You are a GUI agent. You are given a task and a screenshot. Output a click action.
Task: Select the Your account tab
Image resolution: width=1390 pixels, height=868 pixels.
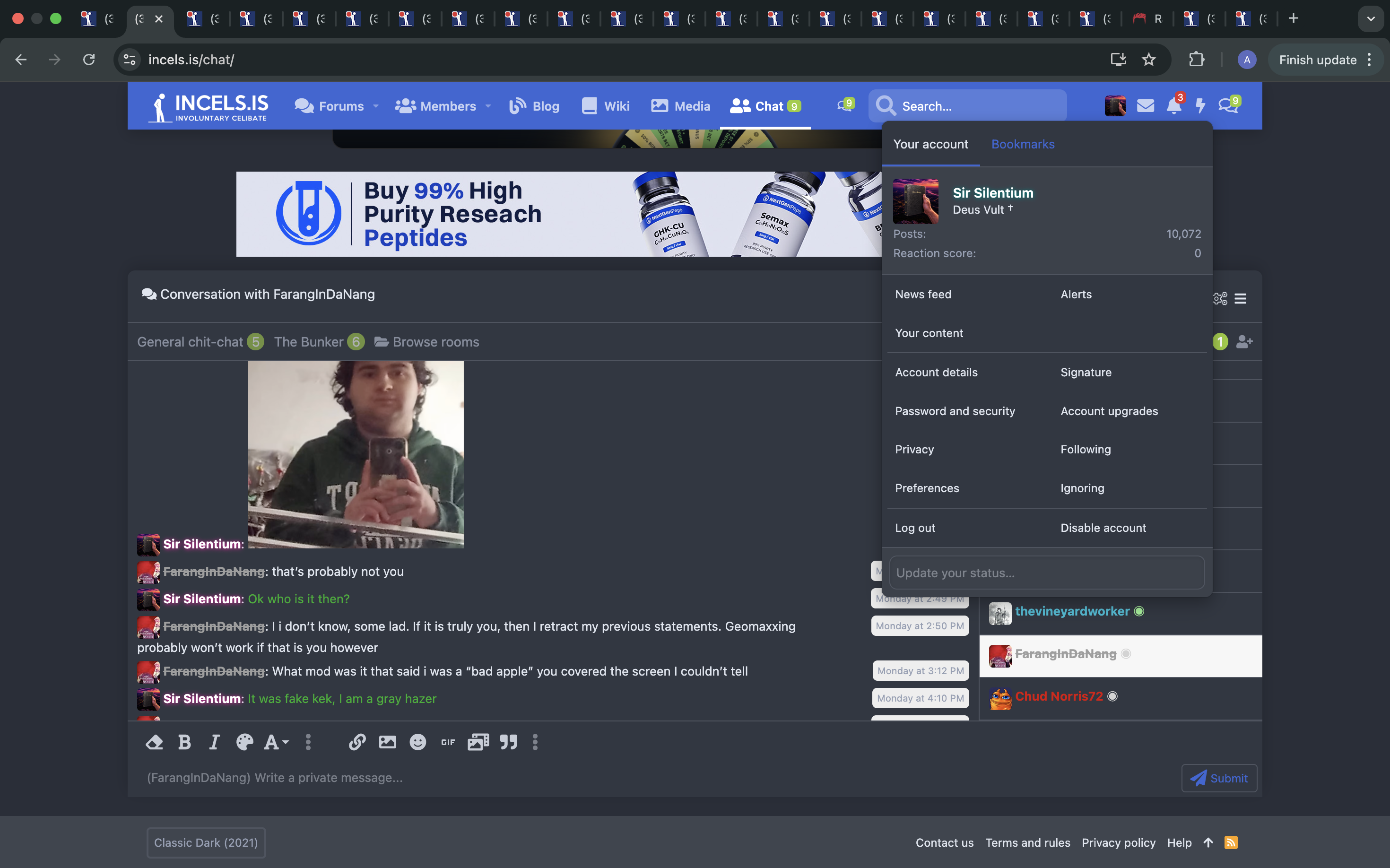click(x=931, y=144)
